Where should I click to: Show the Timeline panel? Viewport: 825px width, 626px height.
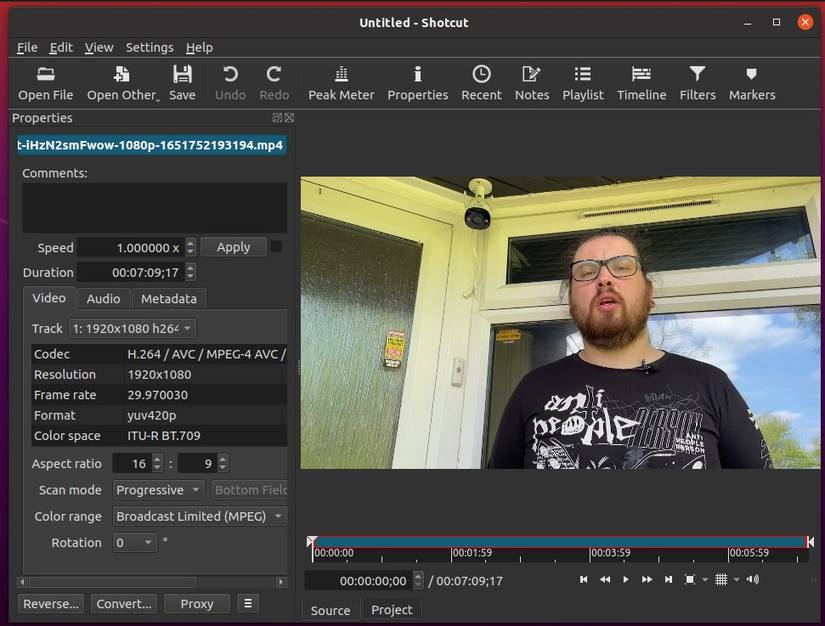coord(641,83)
